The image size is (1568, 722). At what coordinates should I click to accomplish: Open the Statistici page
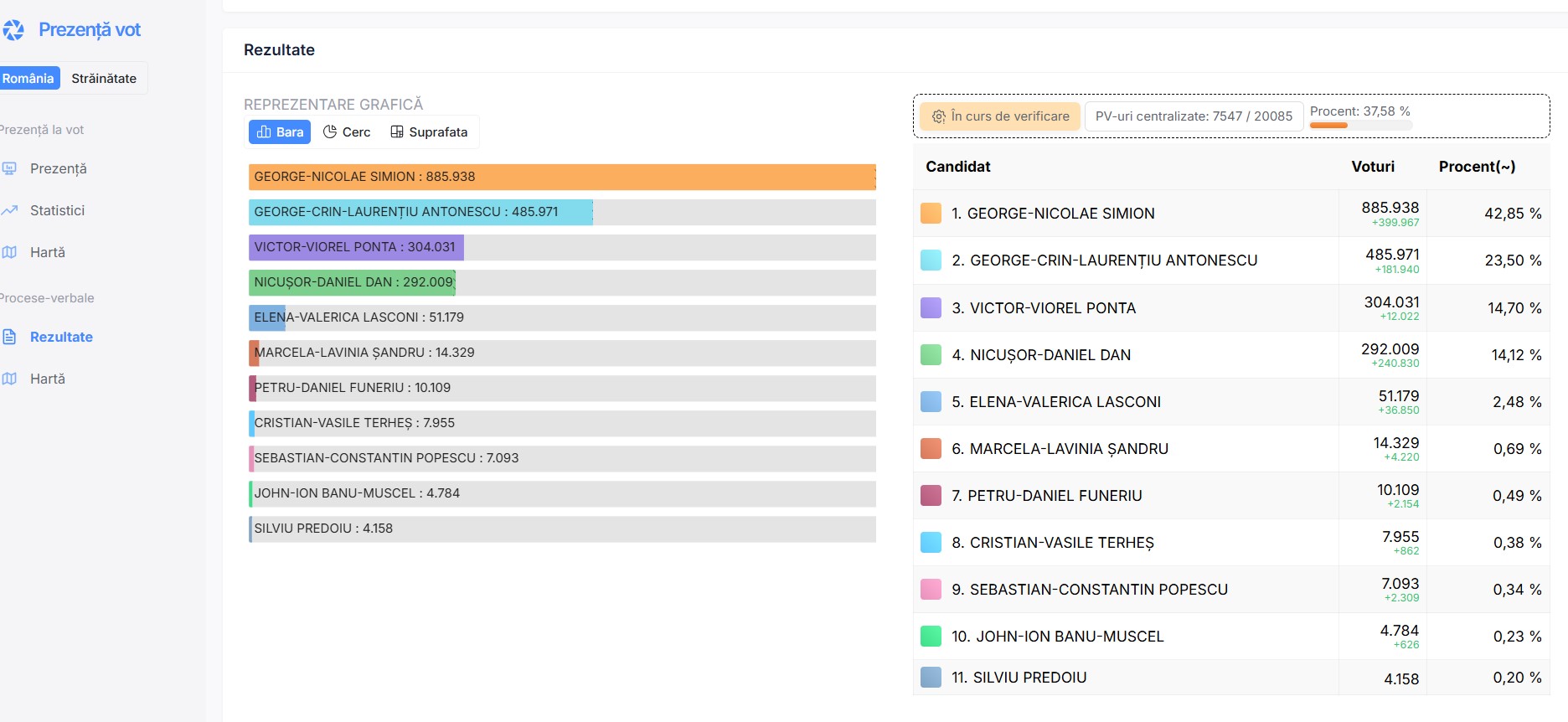(57, 210)
